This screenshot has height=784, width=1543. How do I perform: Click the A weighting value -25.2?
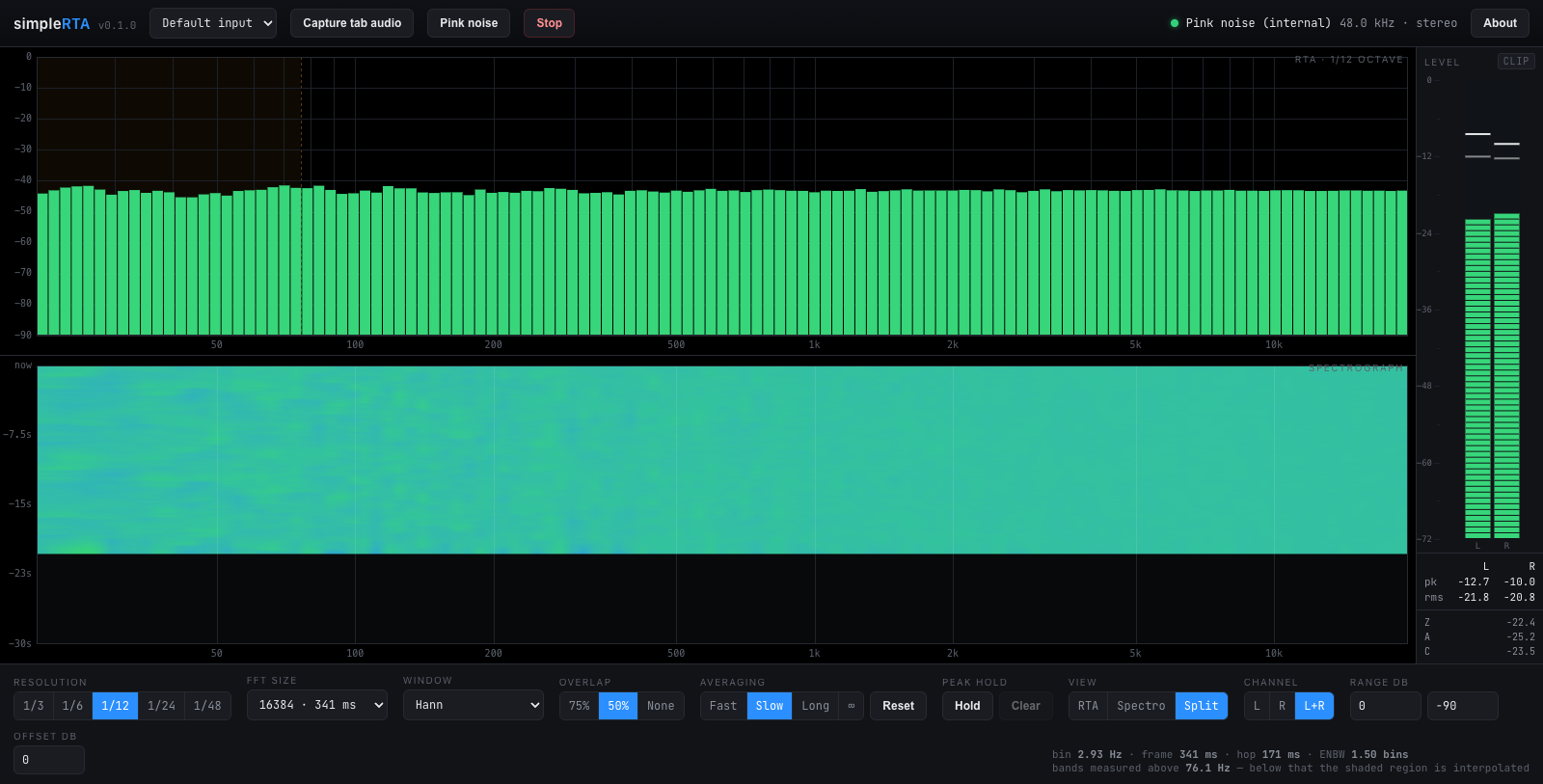coord(1521,637)
